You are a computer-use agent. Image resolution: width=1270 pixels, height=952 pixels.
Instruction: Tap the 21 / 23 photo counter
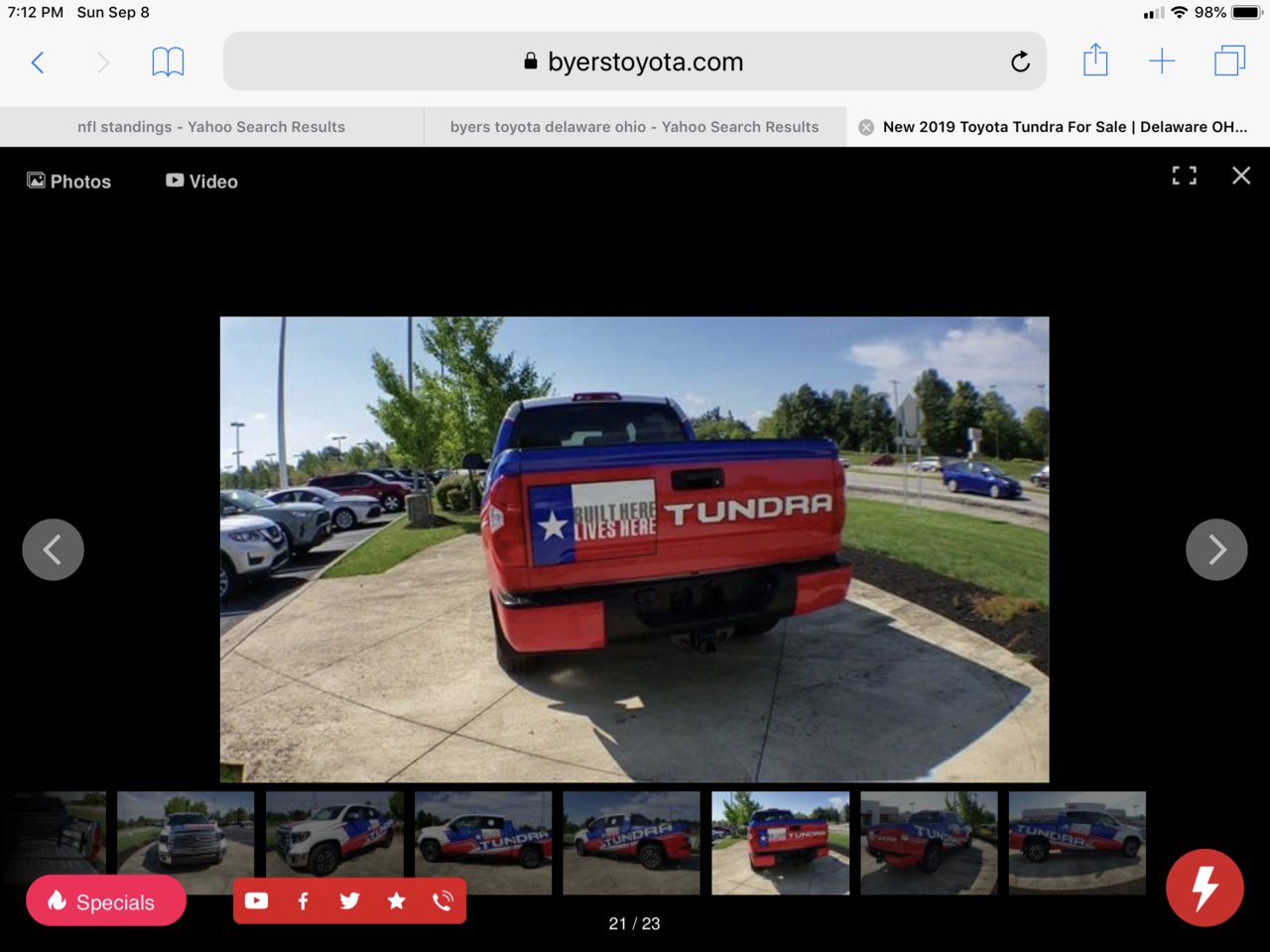(634, 923)
